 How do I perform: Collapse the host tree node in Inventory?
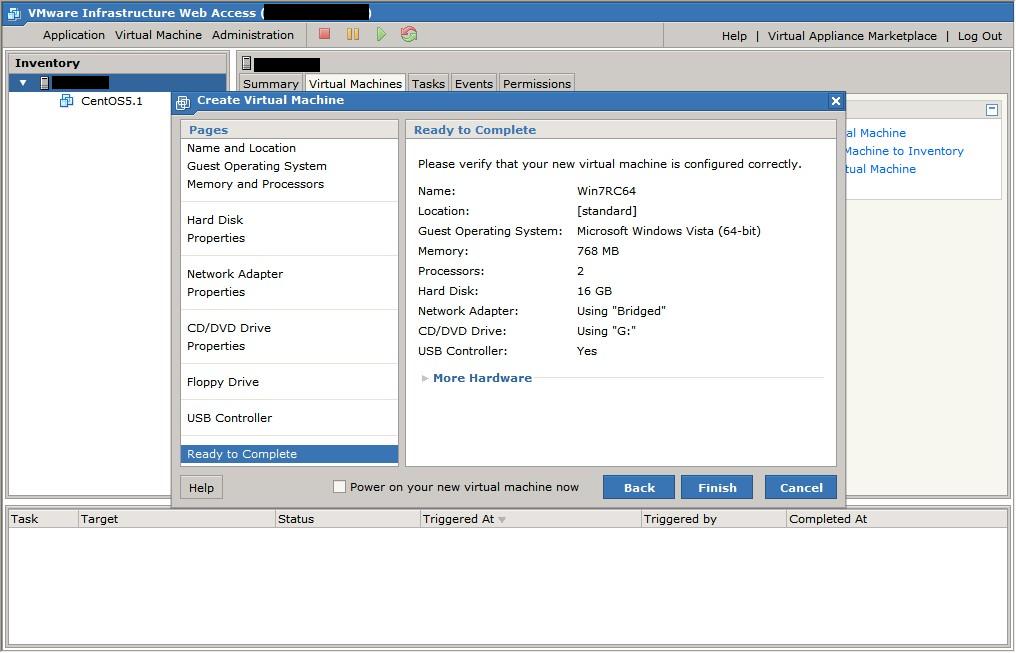point(23,83)
